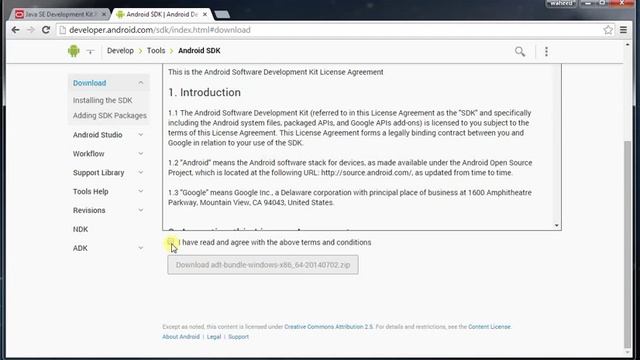The height and width of the screenshot is (360, 640).
Task: Expand the Revisions sidebar section
Action: [141, 210]
